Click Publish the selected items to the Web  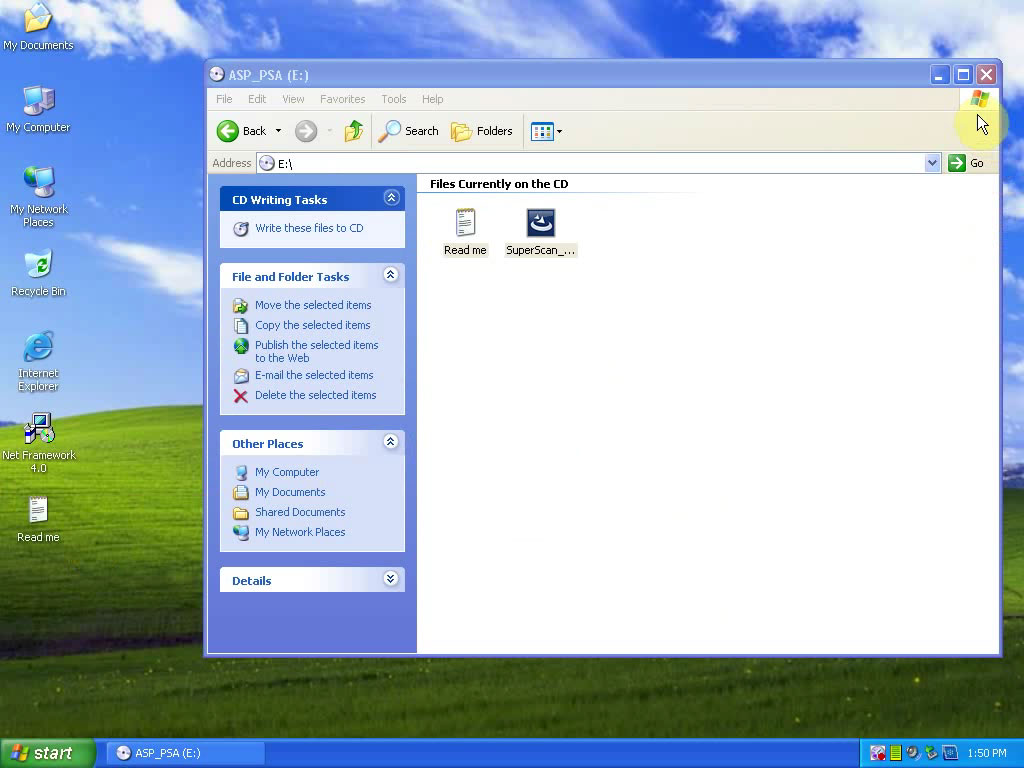tap(316, 351)
